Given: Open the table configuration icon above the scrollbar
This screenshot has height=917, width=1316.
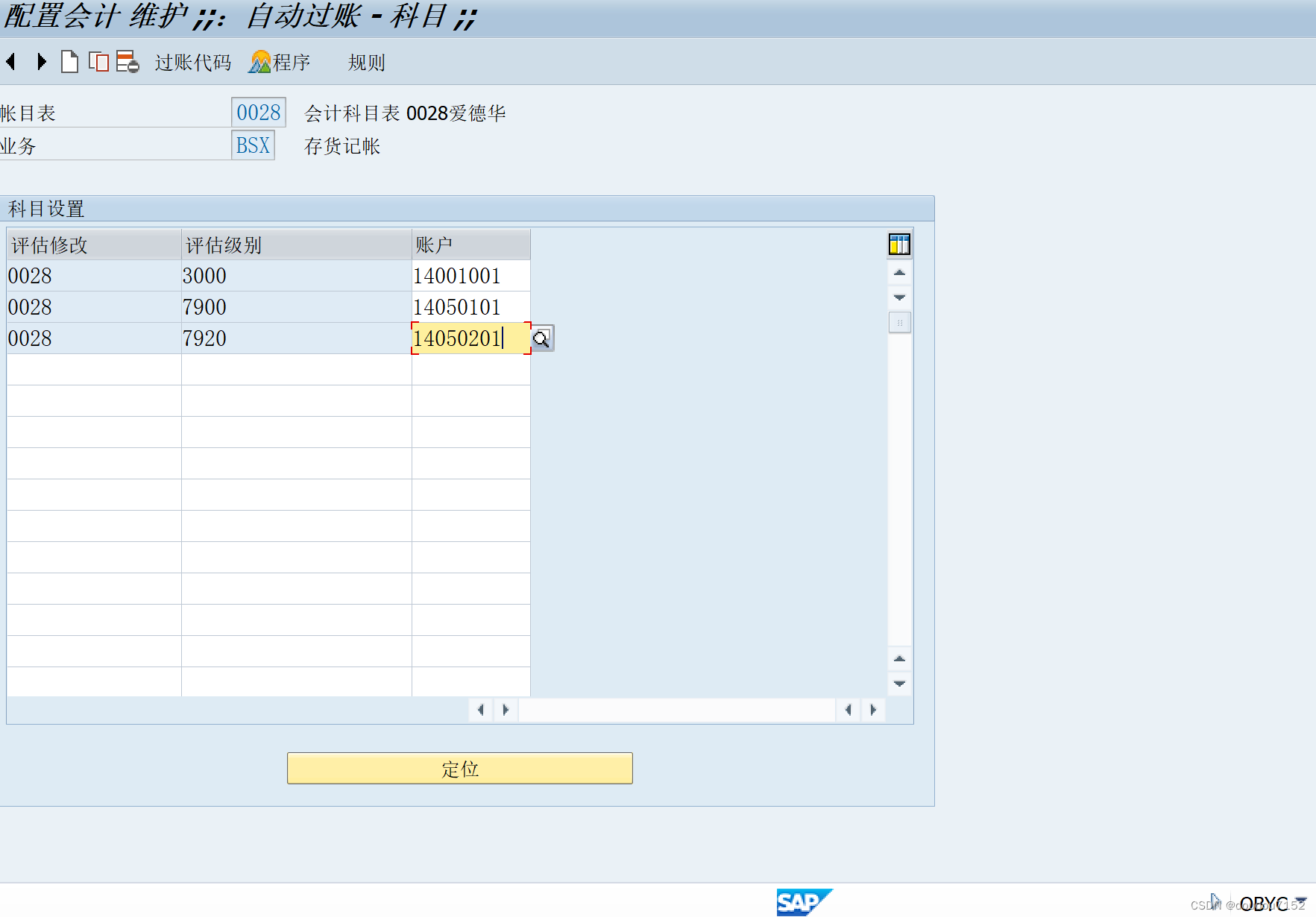Looking at the screenshot, I should point(899,244).
